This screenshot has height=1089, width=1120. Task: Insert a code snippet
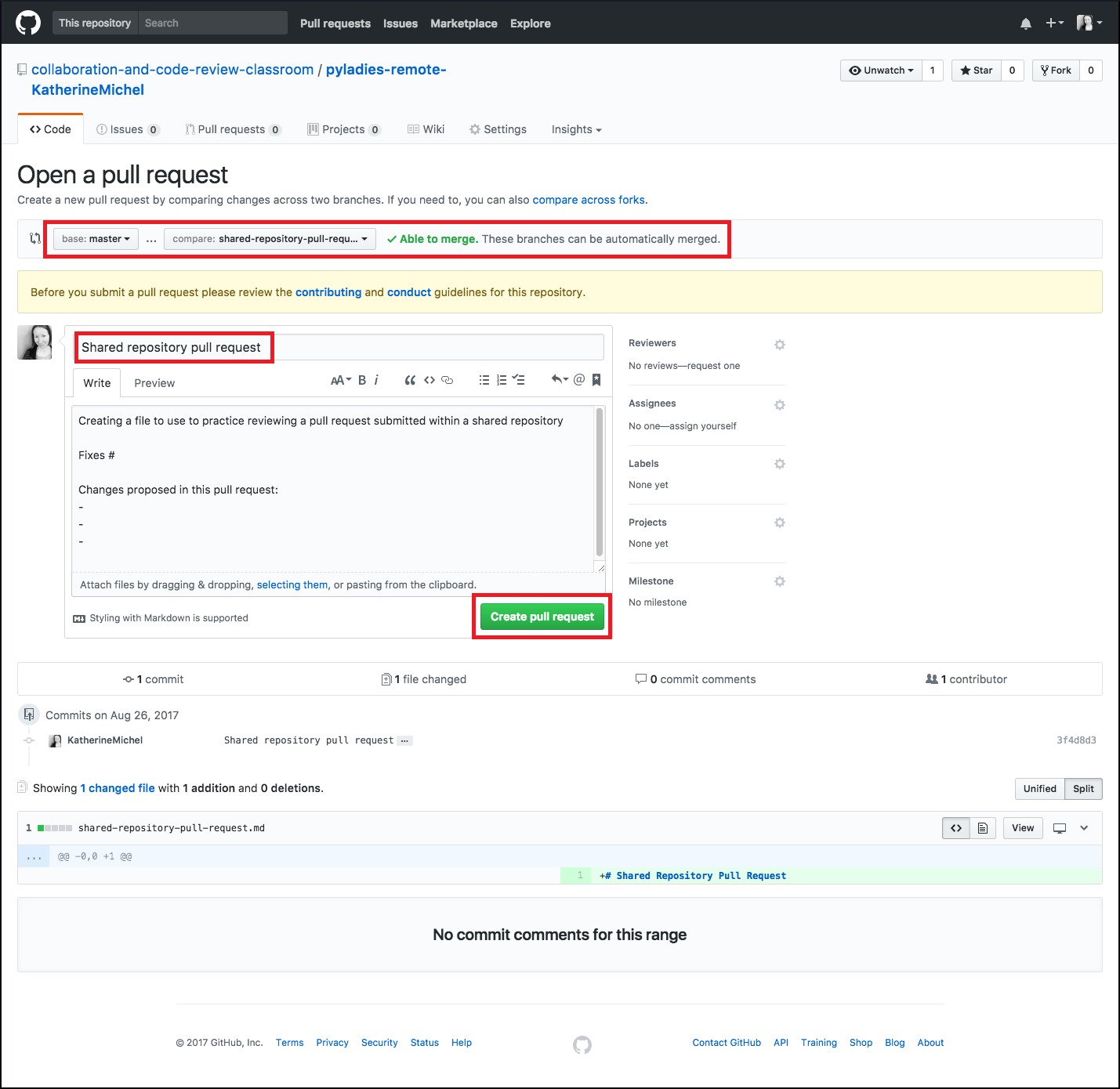tap(430, 380)
